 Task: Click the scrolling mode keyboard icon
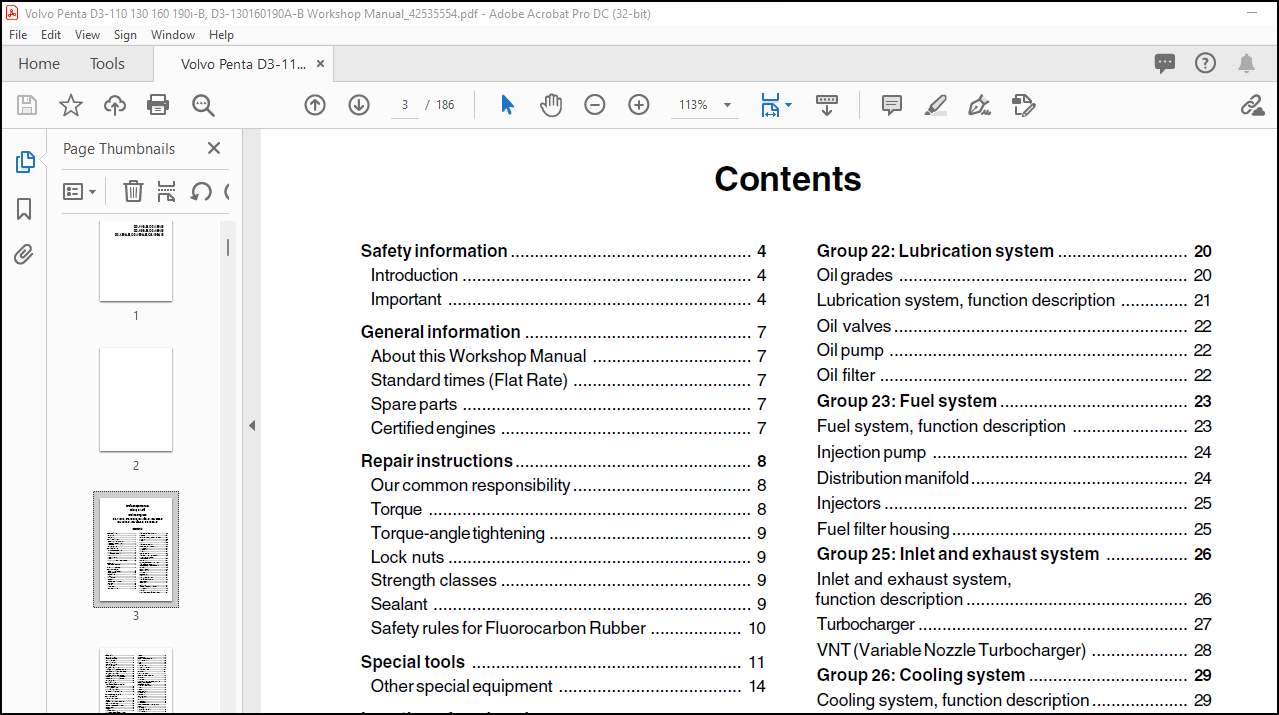827,105
